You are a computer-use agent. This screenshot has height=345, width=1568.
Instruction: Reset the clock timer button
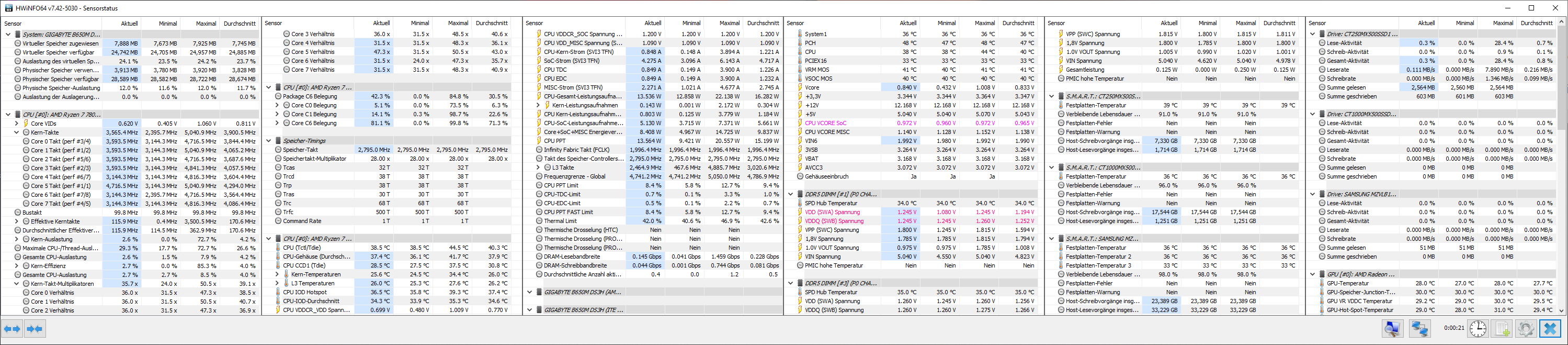(1478, 329)
